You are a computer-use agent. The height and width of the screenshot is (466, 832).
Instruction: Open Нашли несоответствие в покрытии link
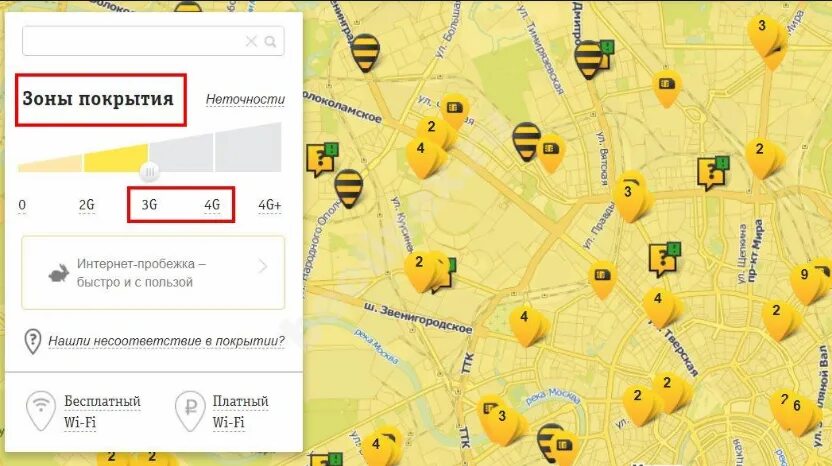click(x=166, y=341)
